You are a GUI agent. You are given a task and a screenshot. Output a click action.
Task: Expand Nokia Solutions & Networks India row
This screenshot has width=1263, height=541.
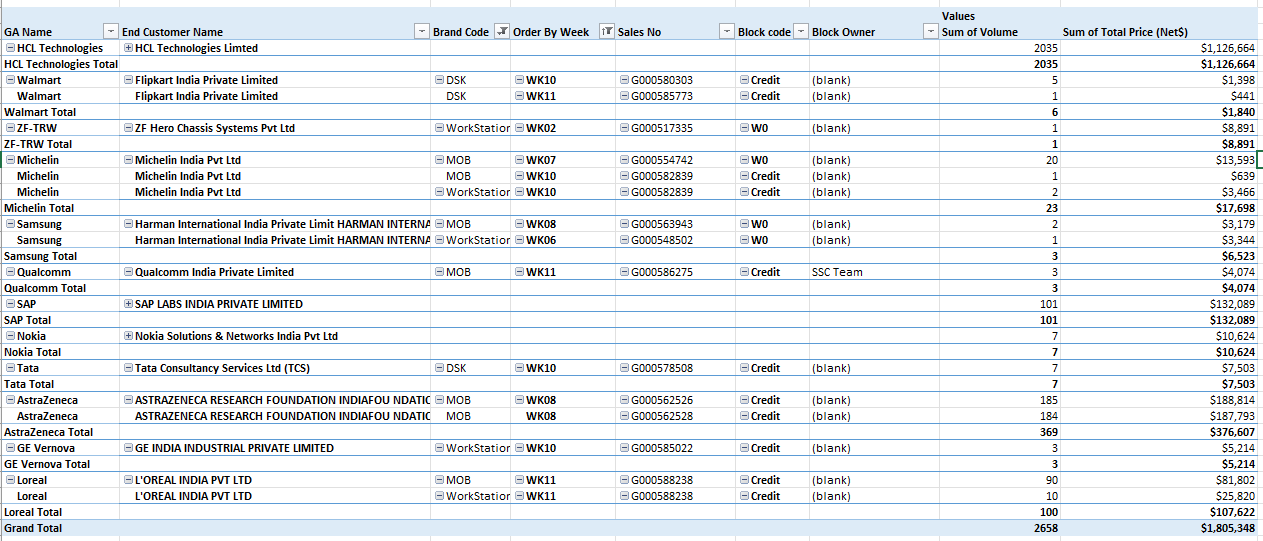(x=128, y=336)
